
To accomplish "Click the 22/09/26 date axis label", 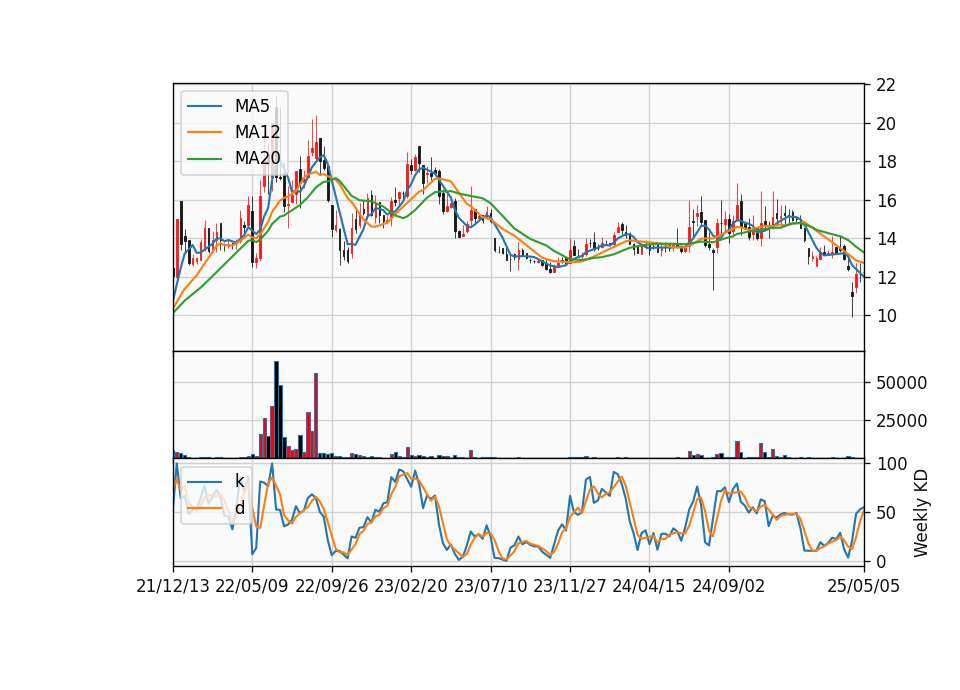I will click(332, 587).
